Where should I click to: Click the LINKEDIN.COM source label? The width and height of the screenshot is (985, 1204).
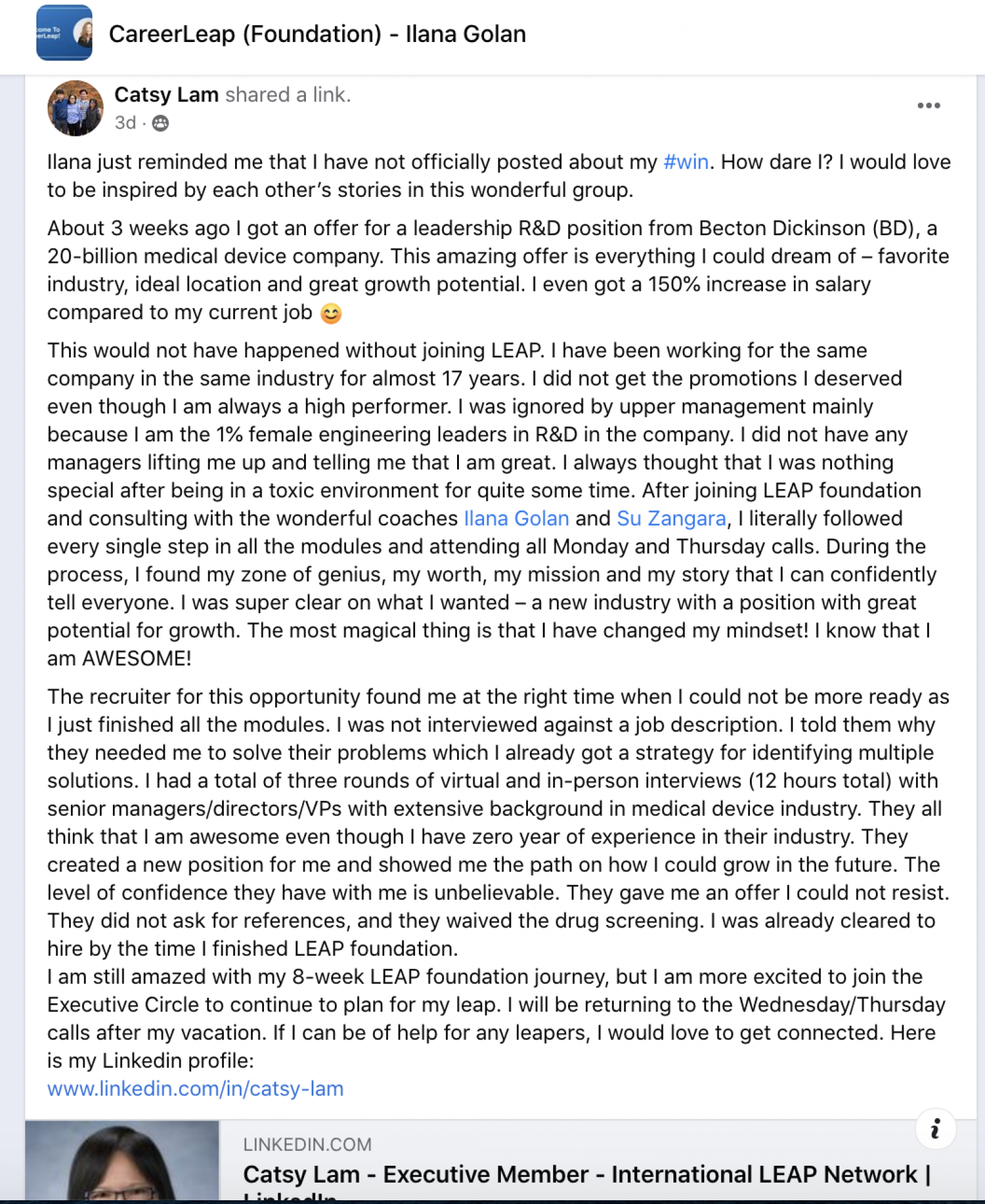307,1144
